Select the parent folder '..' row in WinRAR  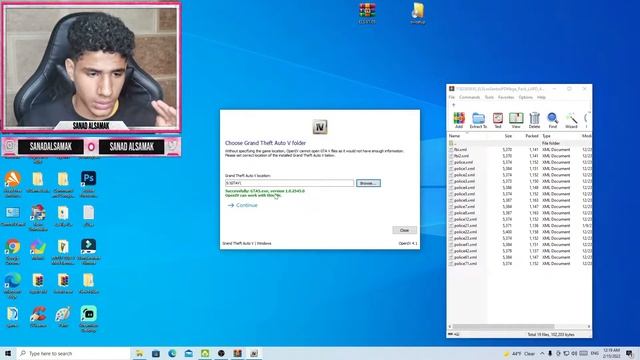pyautogui.click(x=520, y=143)
